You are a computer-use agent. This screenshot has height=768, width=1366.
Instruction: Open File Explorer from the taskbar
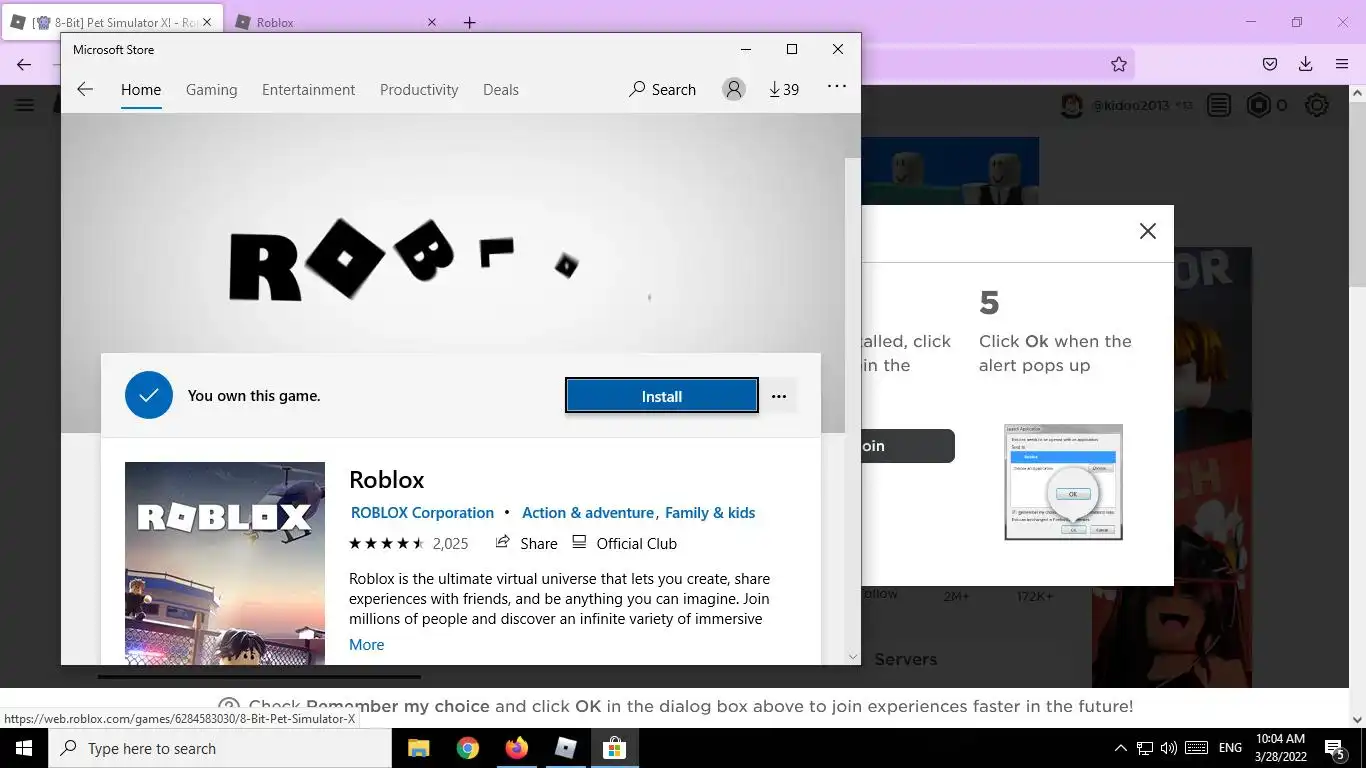418,748
